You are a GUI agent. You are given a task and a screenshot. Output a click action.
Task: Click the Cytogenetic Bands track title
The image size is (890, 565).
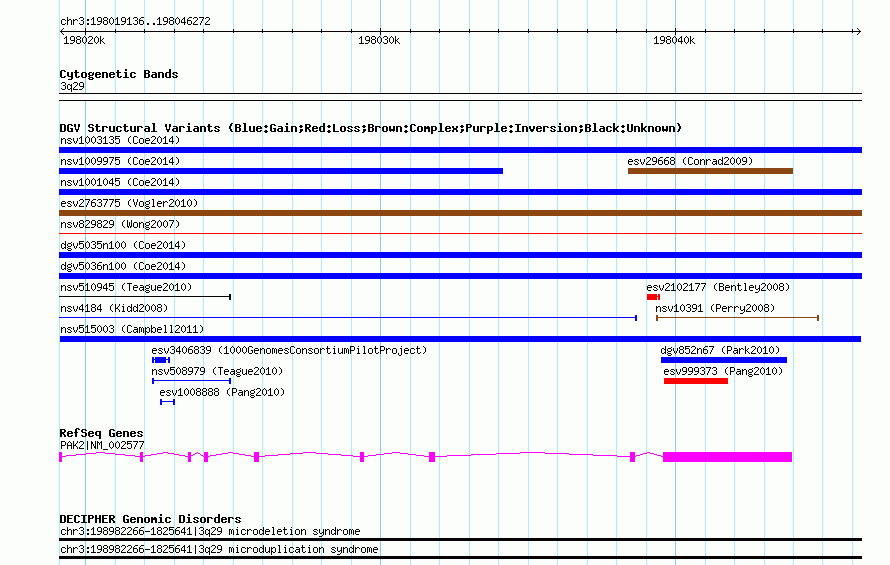point(119,74)
